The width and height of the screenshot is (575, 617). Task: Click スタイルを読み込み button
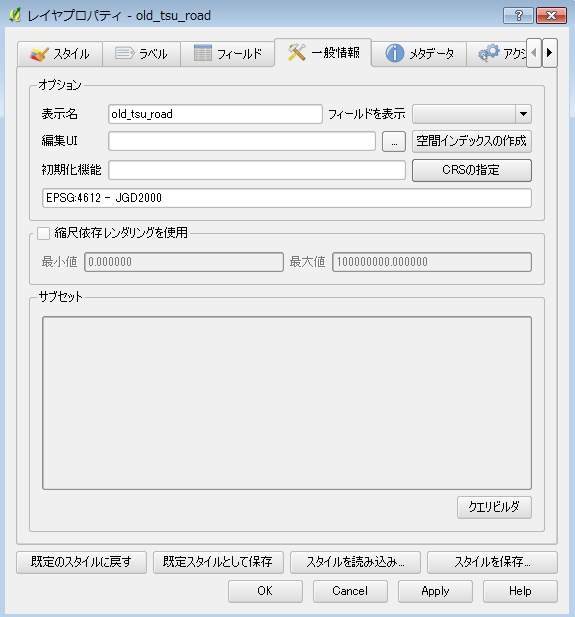pos(355,562)
